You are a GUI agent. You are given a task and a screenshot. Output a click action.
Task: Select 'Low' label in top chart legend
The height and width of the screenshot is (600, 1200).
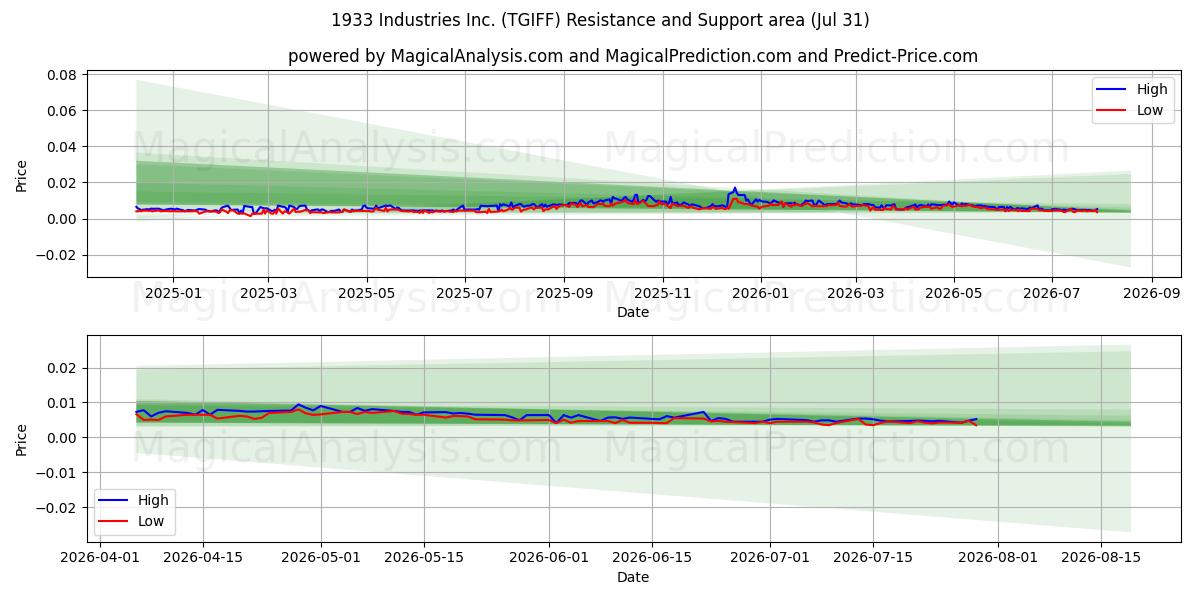(x=1150, y=110)
